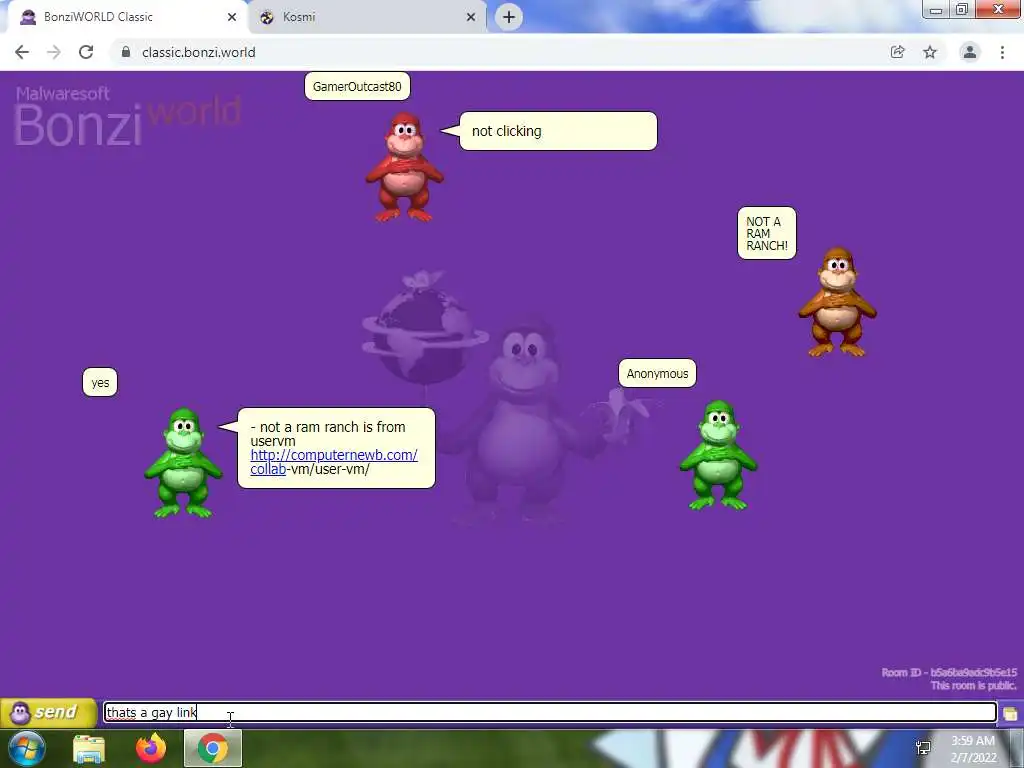Image resolution: width=1024 pixels, height=768 pixels.
Task: Click the Chrome taskbar icon
Action: 213,748
